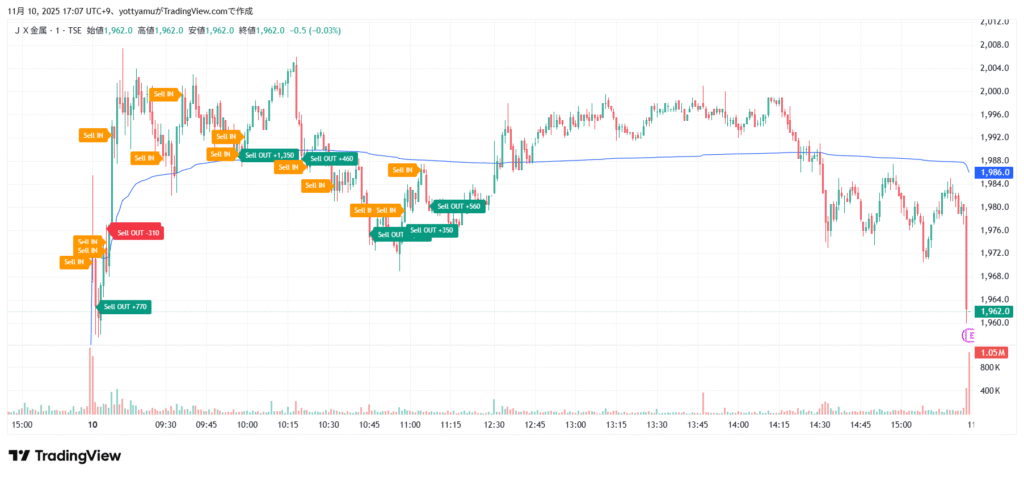This screenshot has width=1024, height=477.
Task: Click the TradingView logo
Action: pos(65,456)
